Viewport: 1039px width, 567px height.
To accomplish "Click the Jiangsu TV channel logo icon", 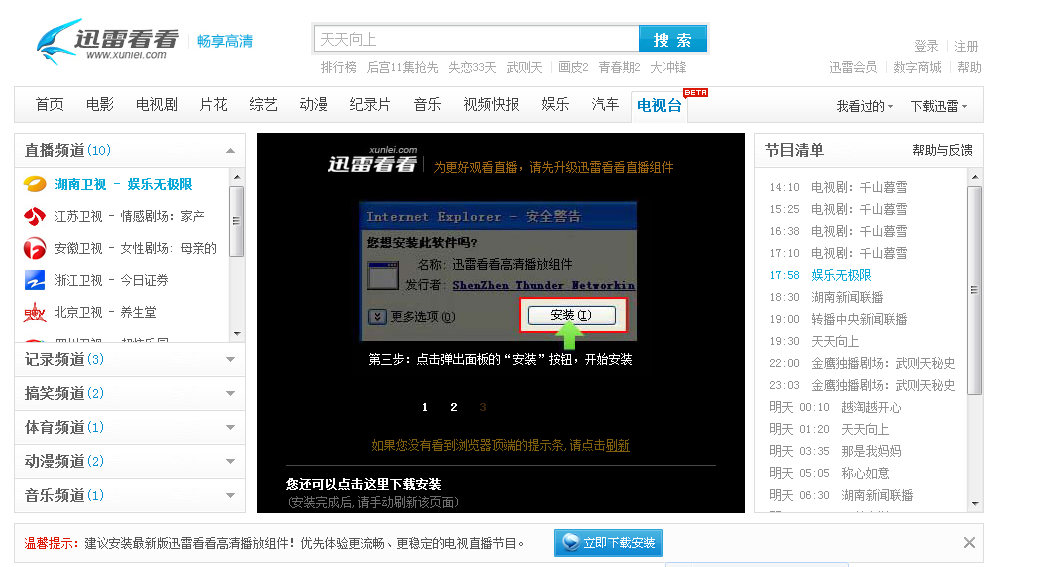I will pyautogui.click(x=35, y=216).
